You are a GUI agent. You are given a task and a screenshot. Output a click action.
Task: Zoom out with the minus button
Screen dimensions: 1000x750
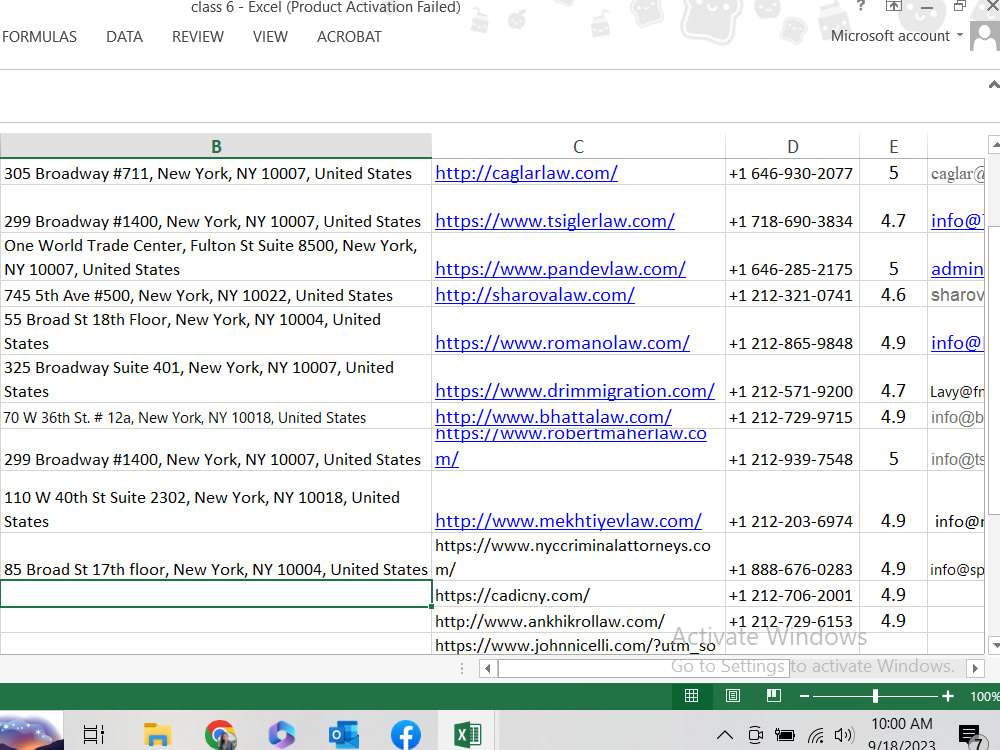pyautogui.click(x=804, y=696)
